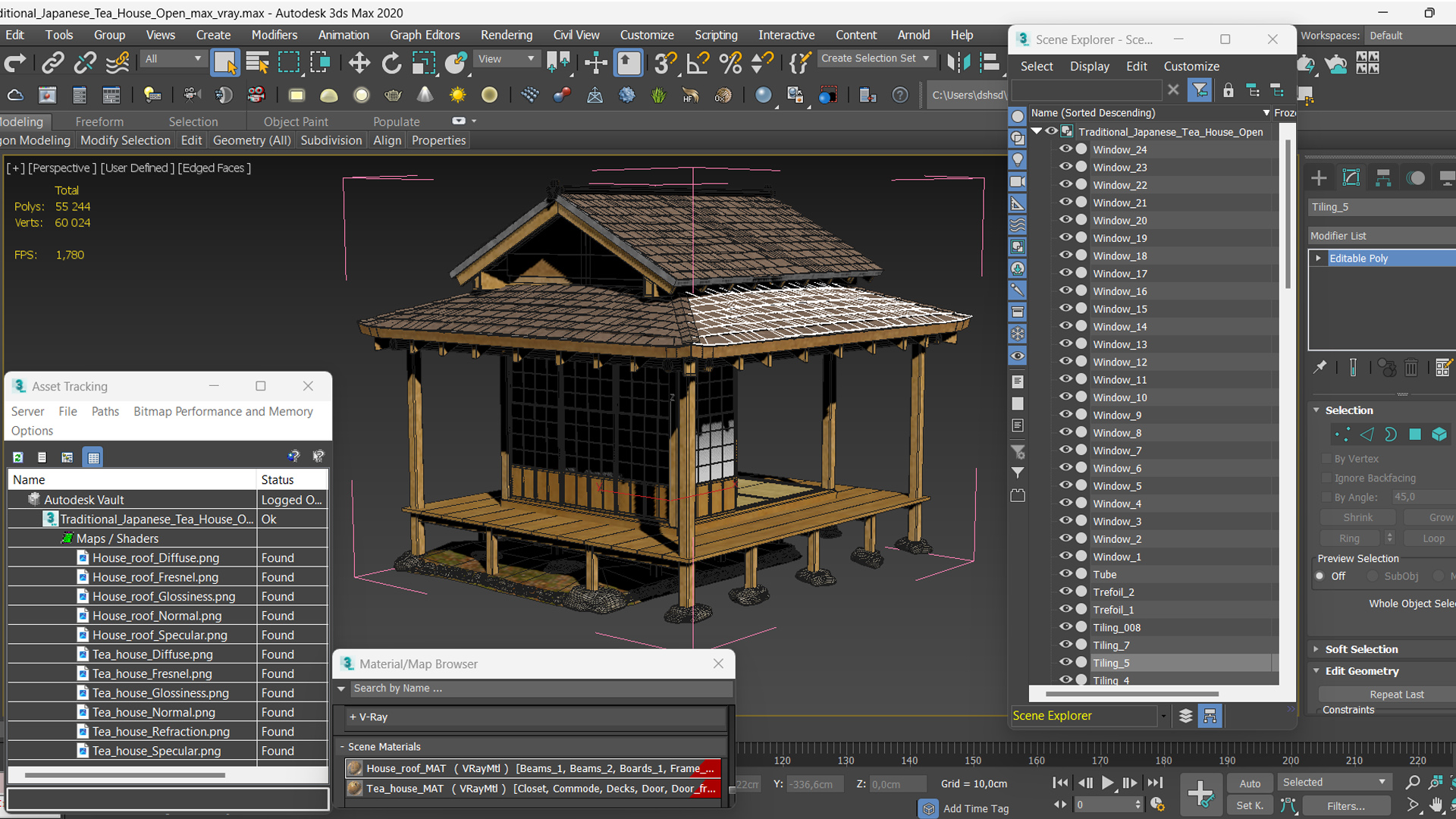
Task: Hide Window_24 using its eye icon
Action: (1065, 149)
